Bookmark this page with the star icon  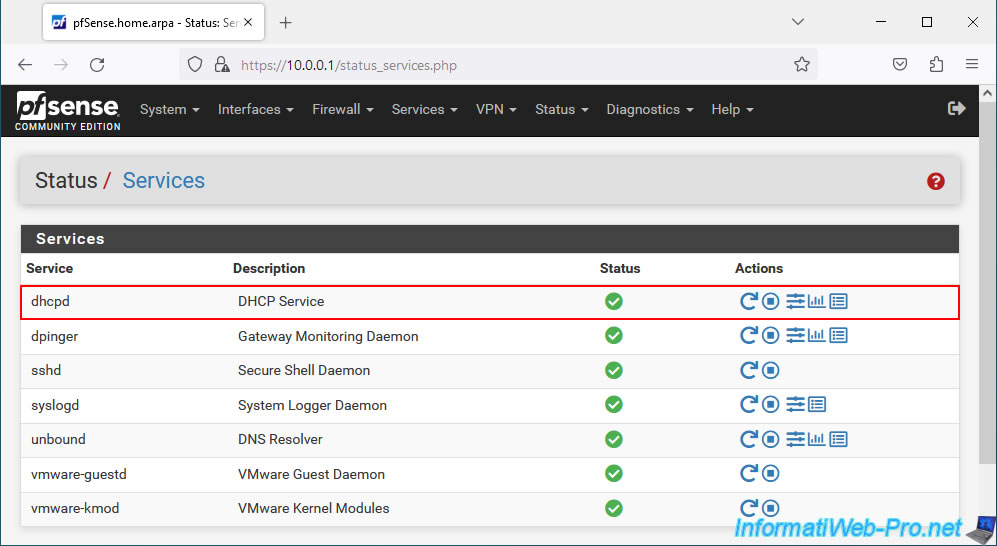802,65
